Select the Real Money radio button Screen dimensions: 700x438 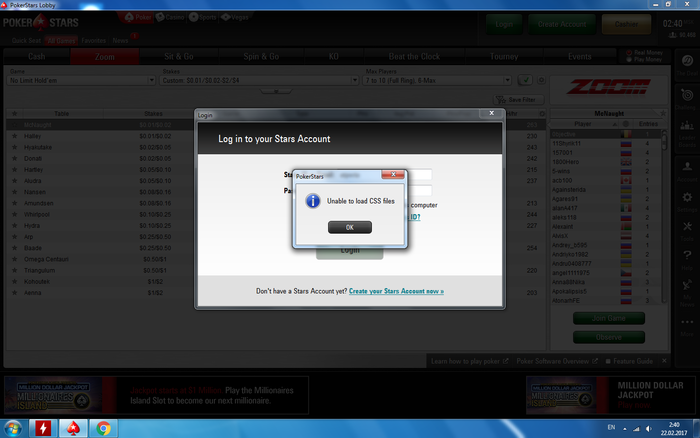629,53
